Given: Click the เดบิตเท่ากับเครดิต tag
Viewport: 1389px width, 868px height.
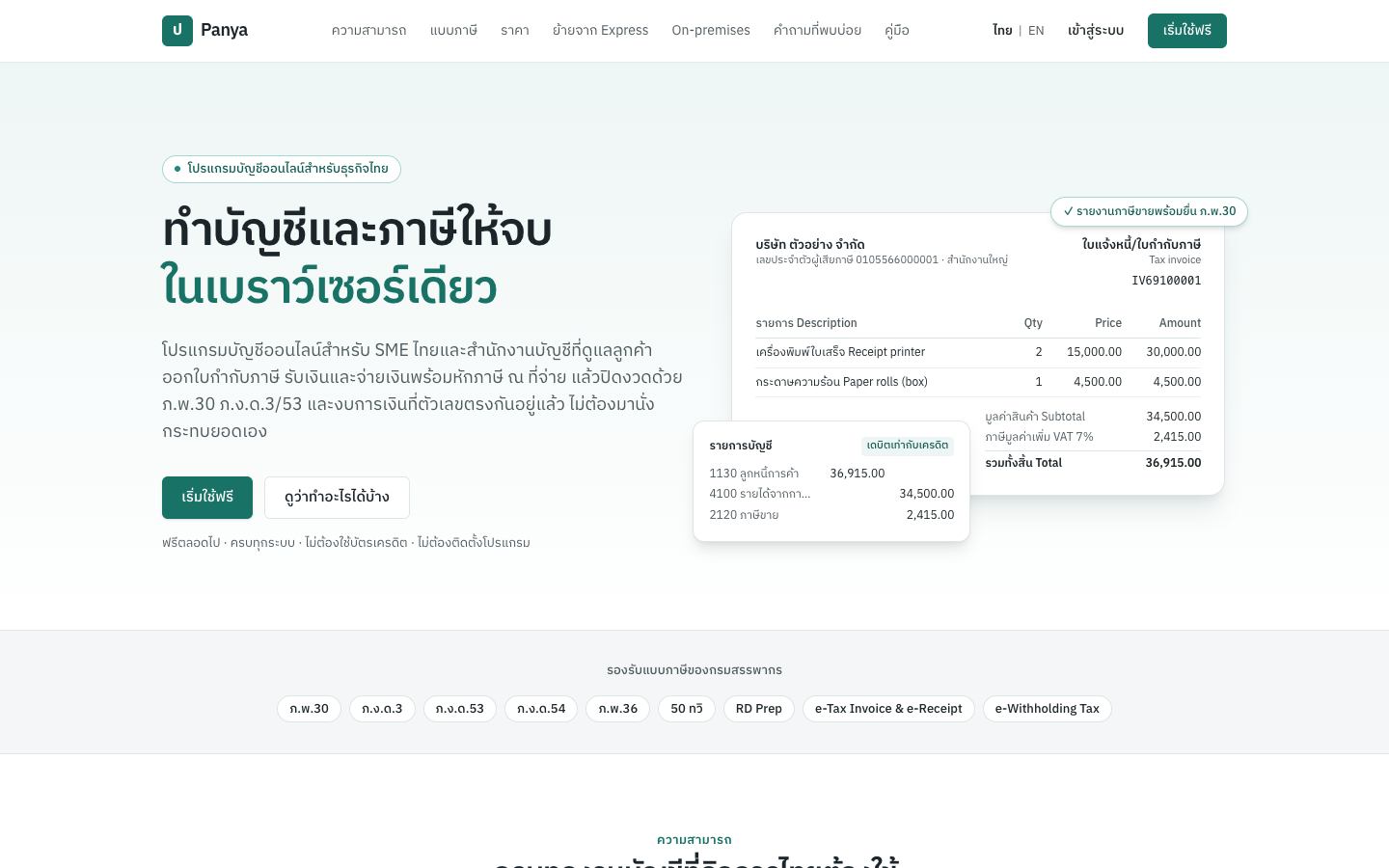Looking at the screenshot, I should 908,446.
